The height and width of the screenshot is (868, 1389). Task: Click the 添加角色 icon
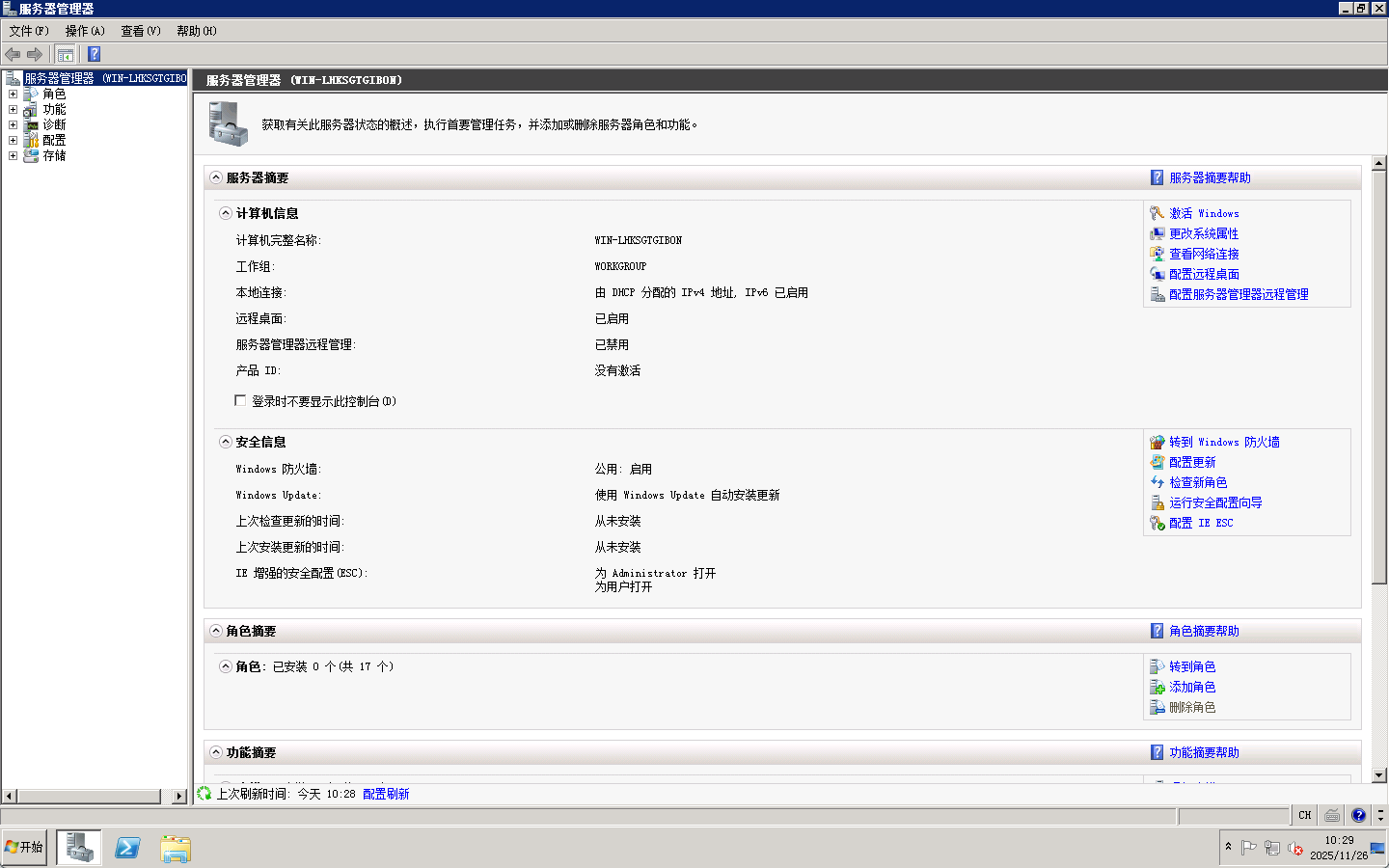[x=1157, y=687]
